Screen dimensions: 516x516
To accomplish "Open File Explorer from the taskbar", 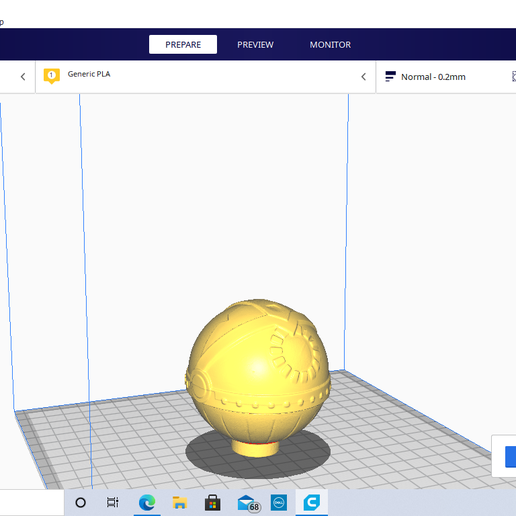I will (x=180, y=502).
